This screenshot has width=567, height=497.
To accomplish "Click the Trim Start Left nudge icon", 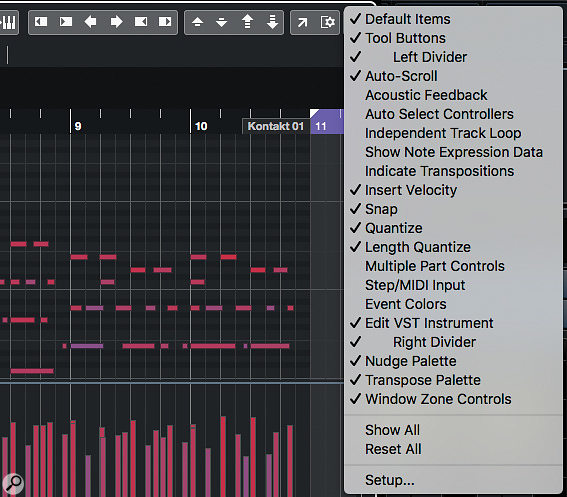I will point(41,22).
